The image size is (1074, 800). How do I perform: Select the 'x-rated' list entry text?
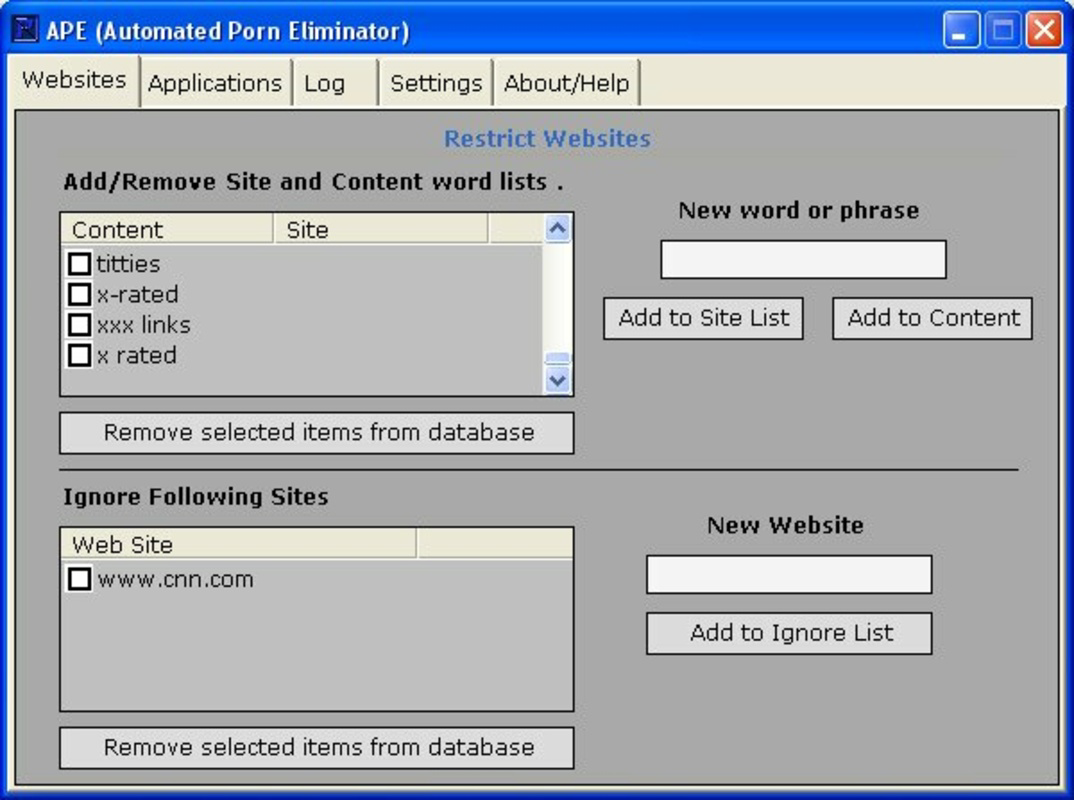coord(137,295)
